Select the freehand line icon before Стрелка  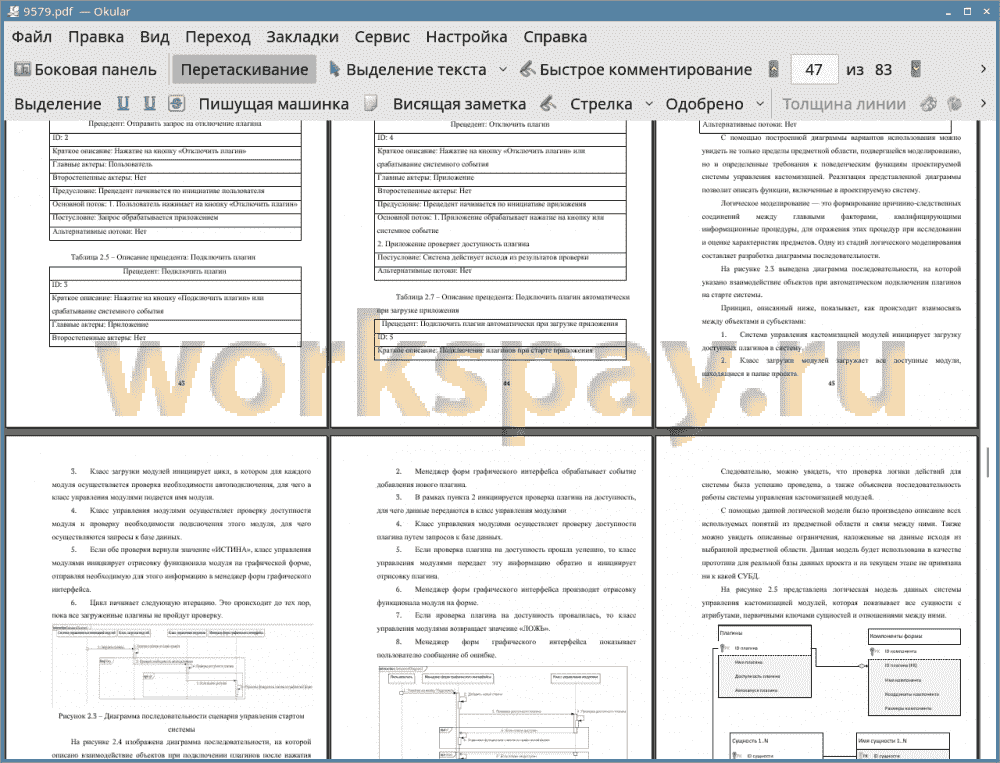pyautogui.click(x=548, y=103)
